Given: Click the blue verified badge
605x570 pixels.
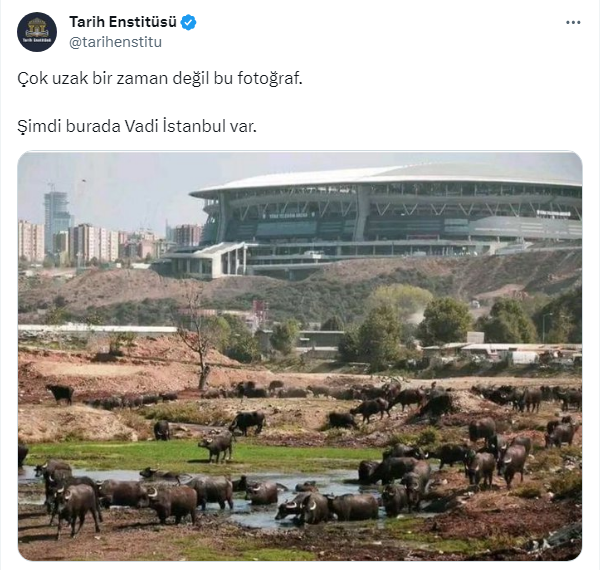Looking at the screenshot, I should [x=188, y=23].
